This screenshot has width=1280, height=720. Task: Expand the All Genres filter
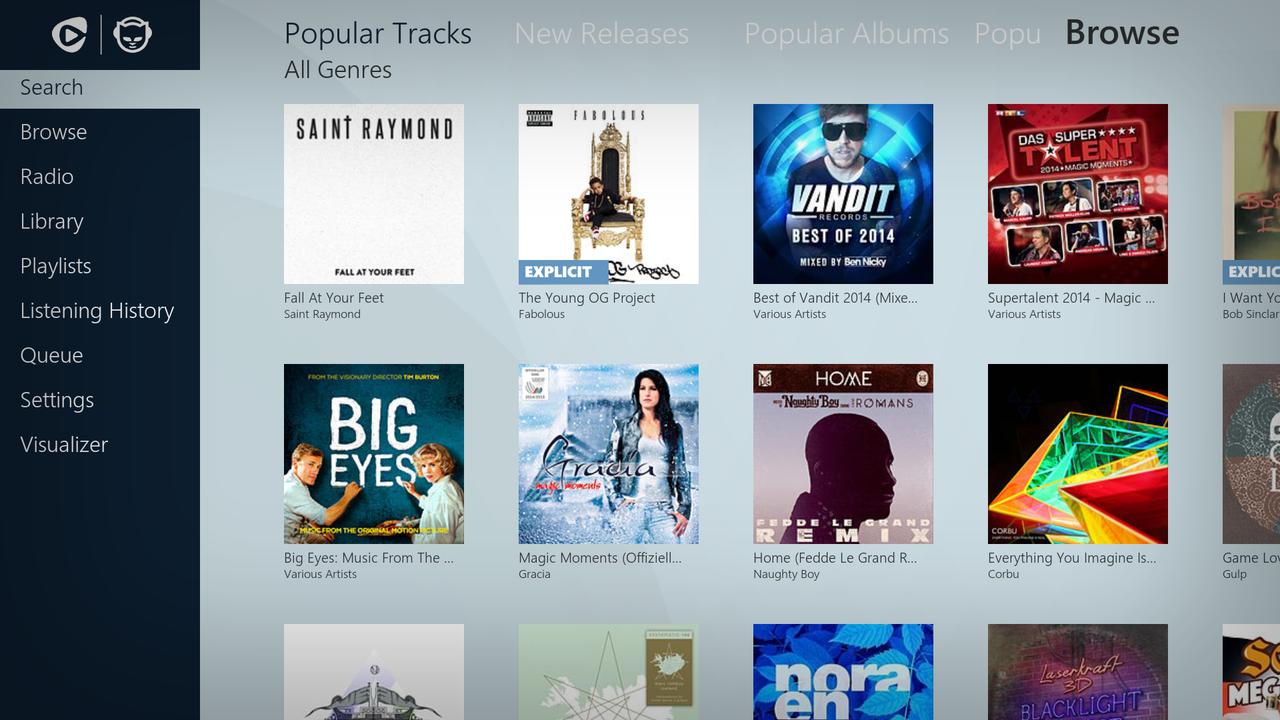tap(338, 70)
